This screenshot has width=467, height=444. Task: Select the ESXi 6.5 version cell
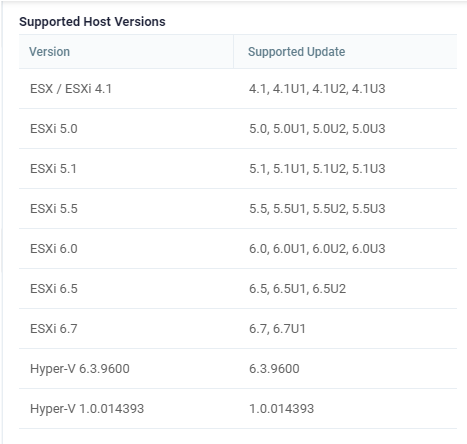point(126,289)
